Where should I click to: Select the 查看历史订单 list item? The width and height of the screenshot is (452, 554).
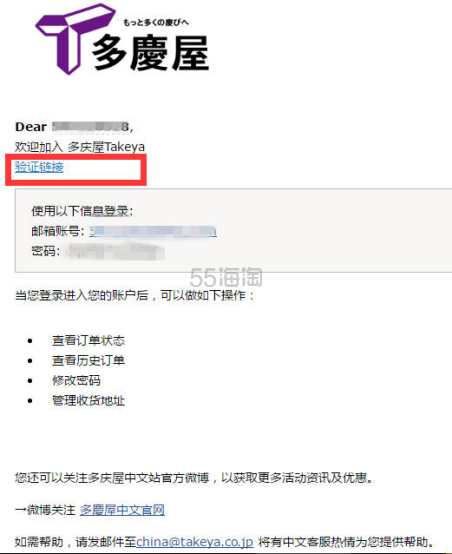[x=88, y=360]
